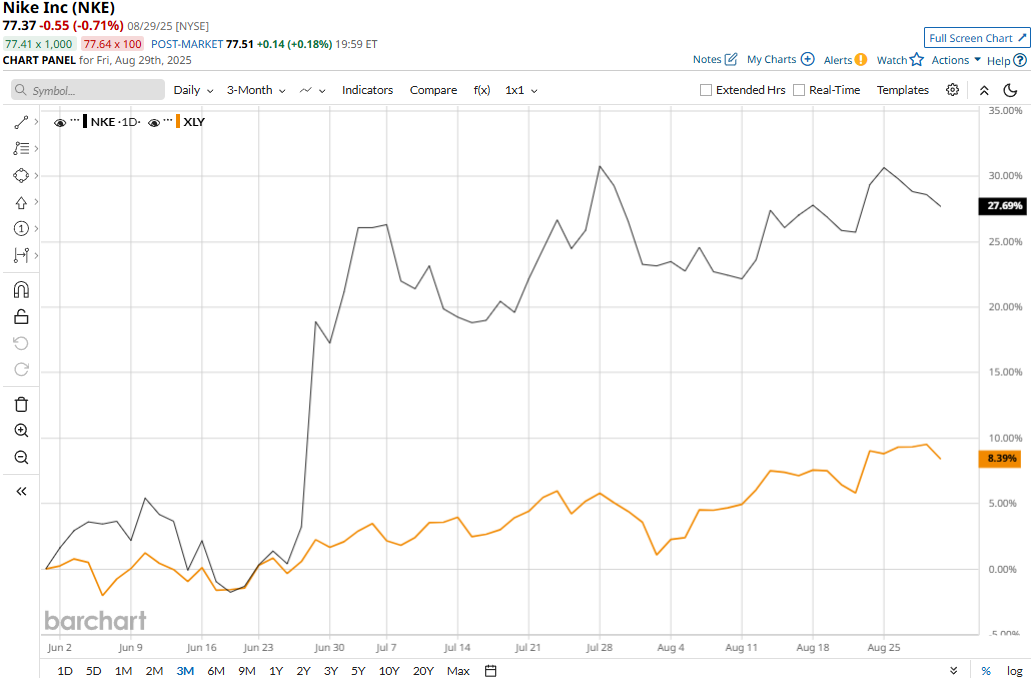The image size is (1032, 678).
Task: Select the price range measure tool
Action: [x=21, y=255]
